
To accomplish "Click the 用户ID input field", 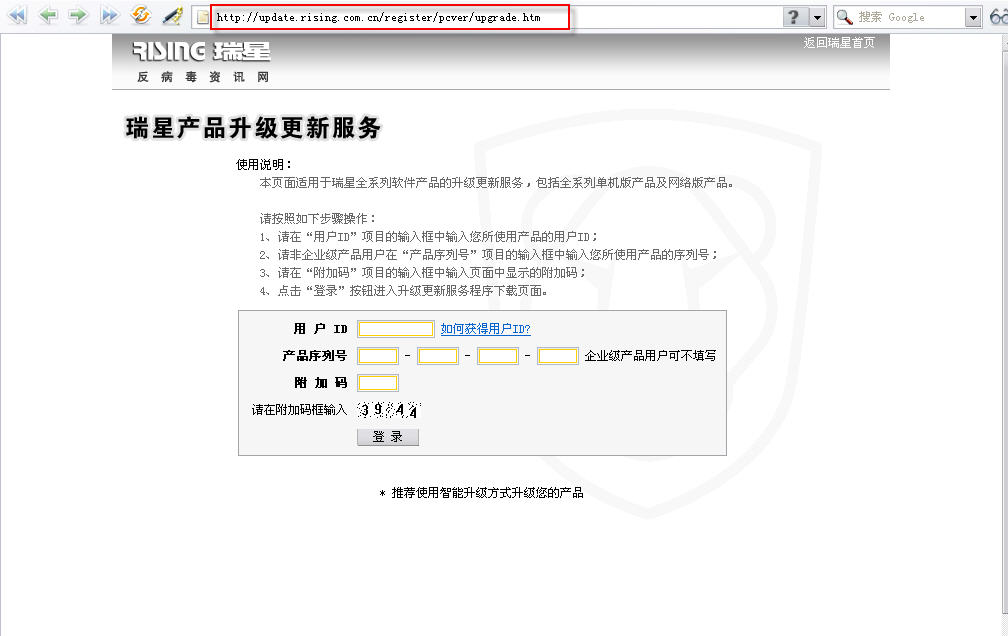I will (395, 329).
